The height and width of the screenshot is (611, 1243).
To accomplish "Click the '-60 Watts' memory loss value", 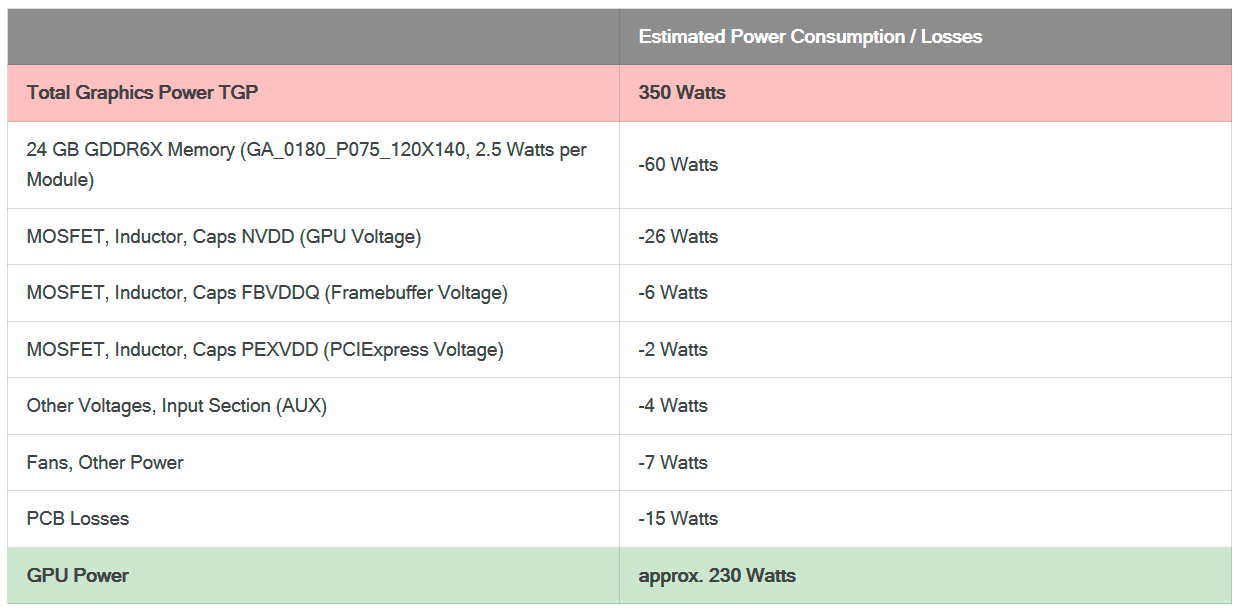I will [678, 165].
